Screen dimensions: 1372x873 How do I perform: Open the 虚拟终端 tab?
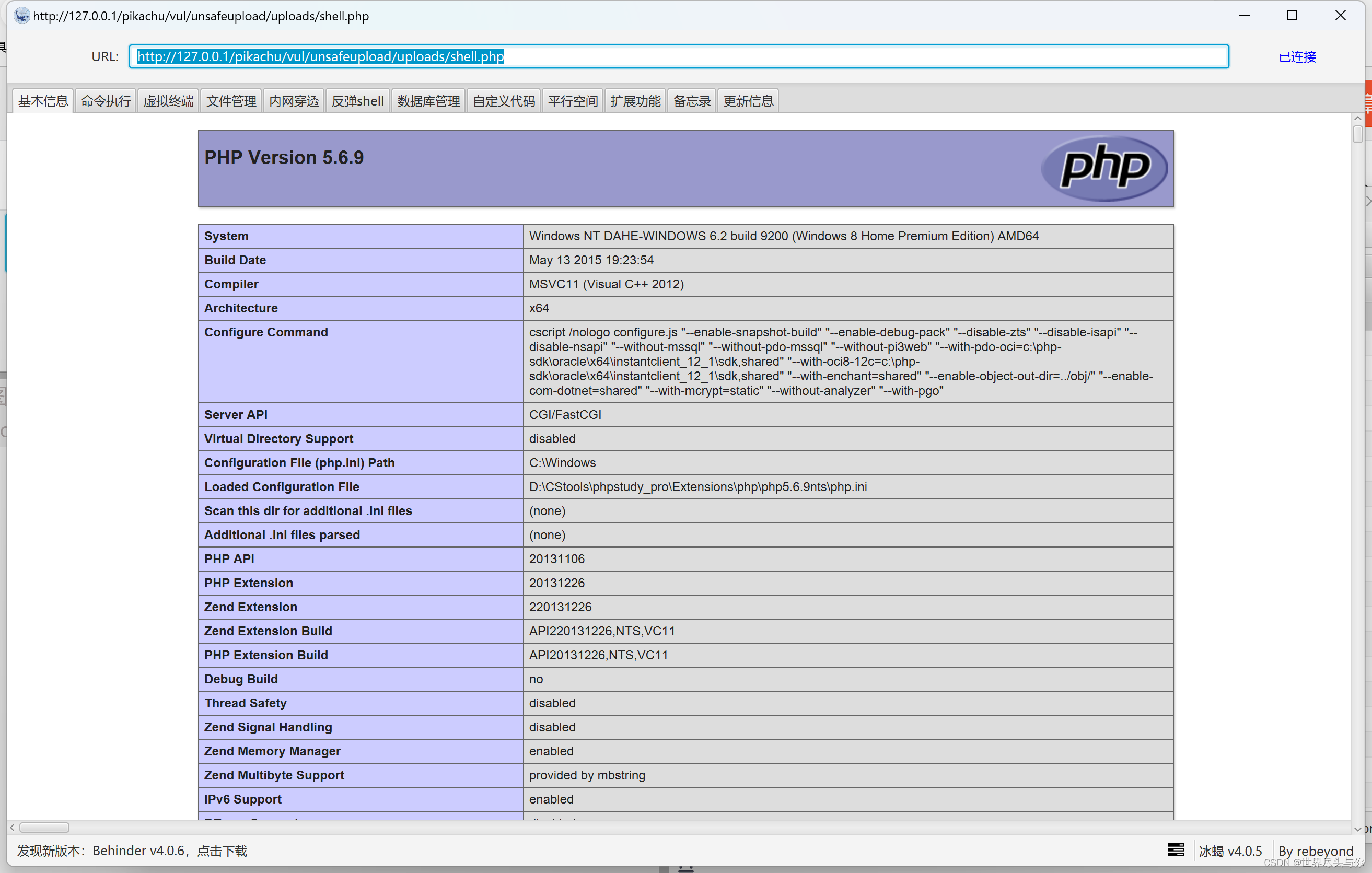(x=168, y=101)
